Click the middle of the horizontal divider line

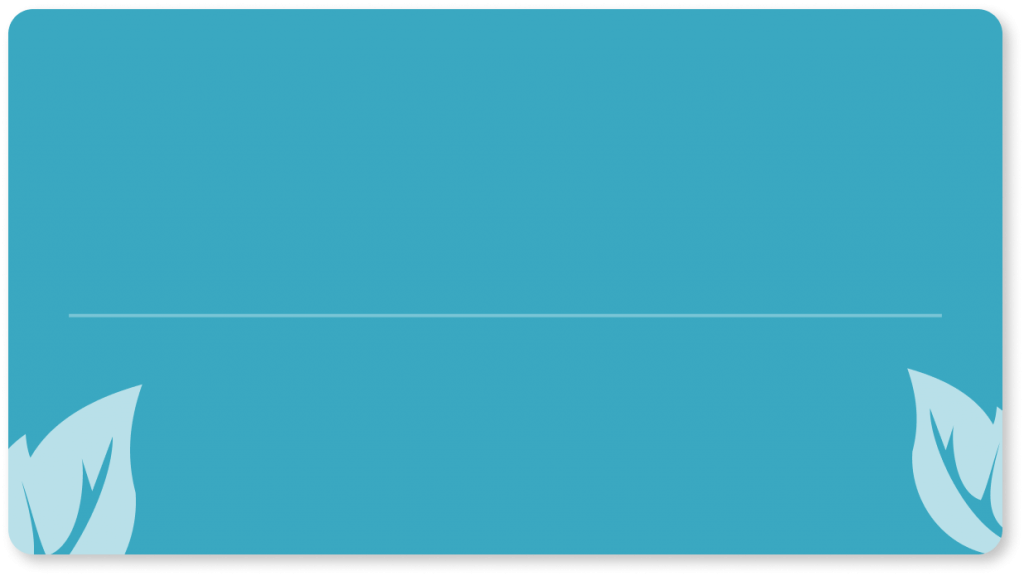(x=505, y=315)
